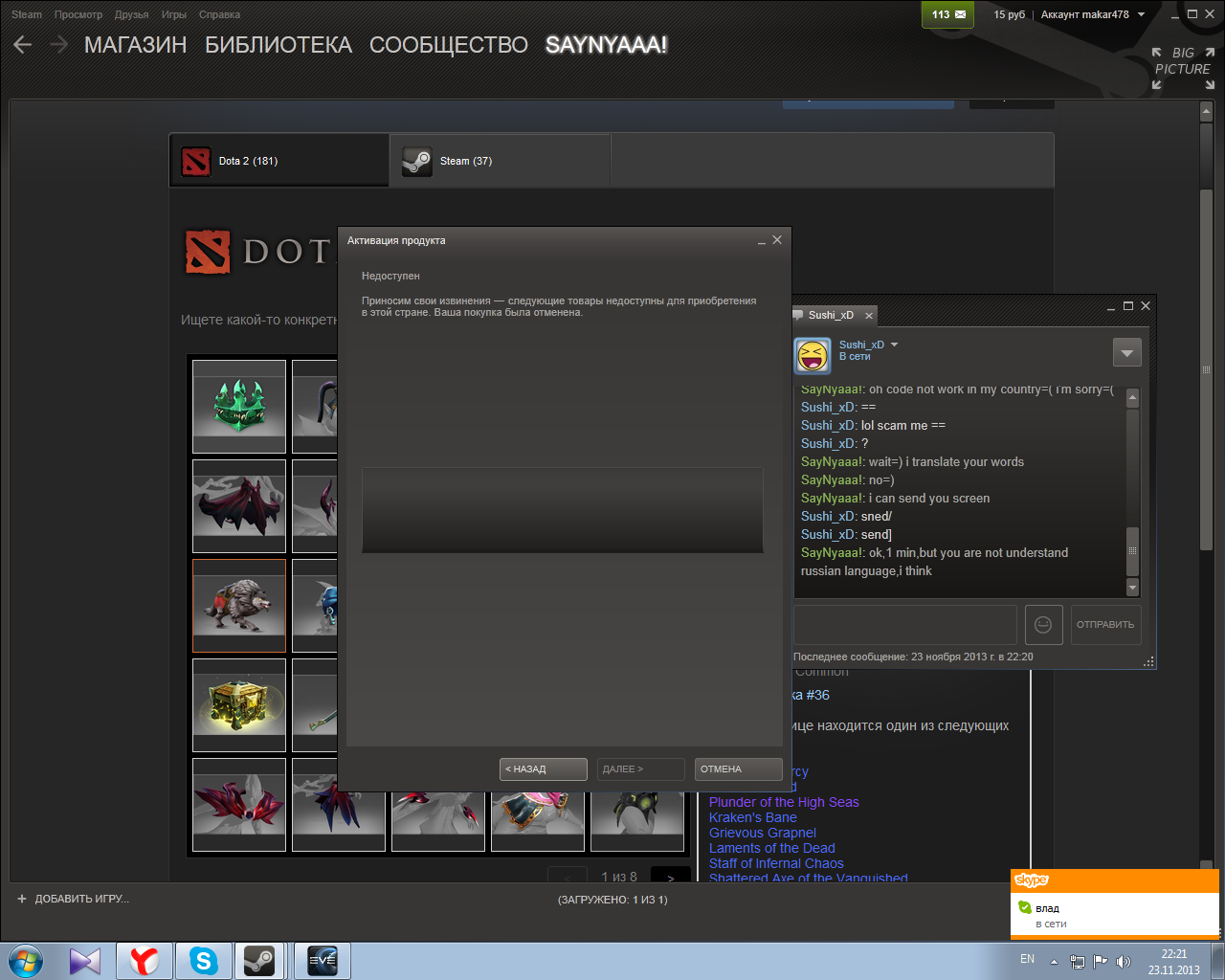Select the red bat wings inventory item
Viewport: 1225px width, 980px height.
[x=239, y=506]
